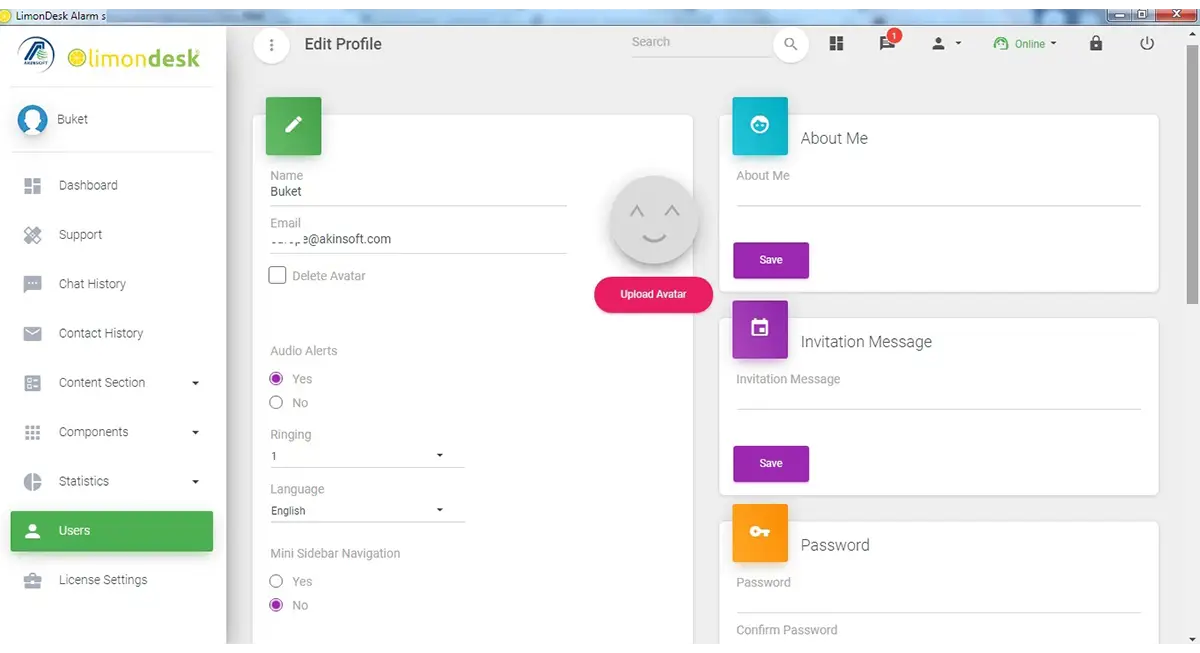The image size is (1200, 653).
Task: Tick the Delete Avatar checkbox
Action: pos(278,275)
